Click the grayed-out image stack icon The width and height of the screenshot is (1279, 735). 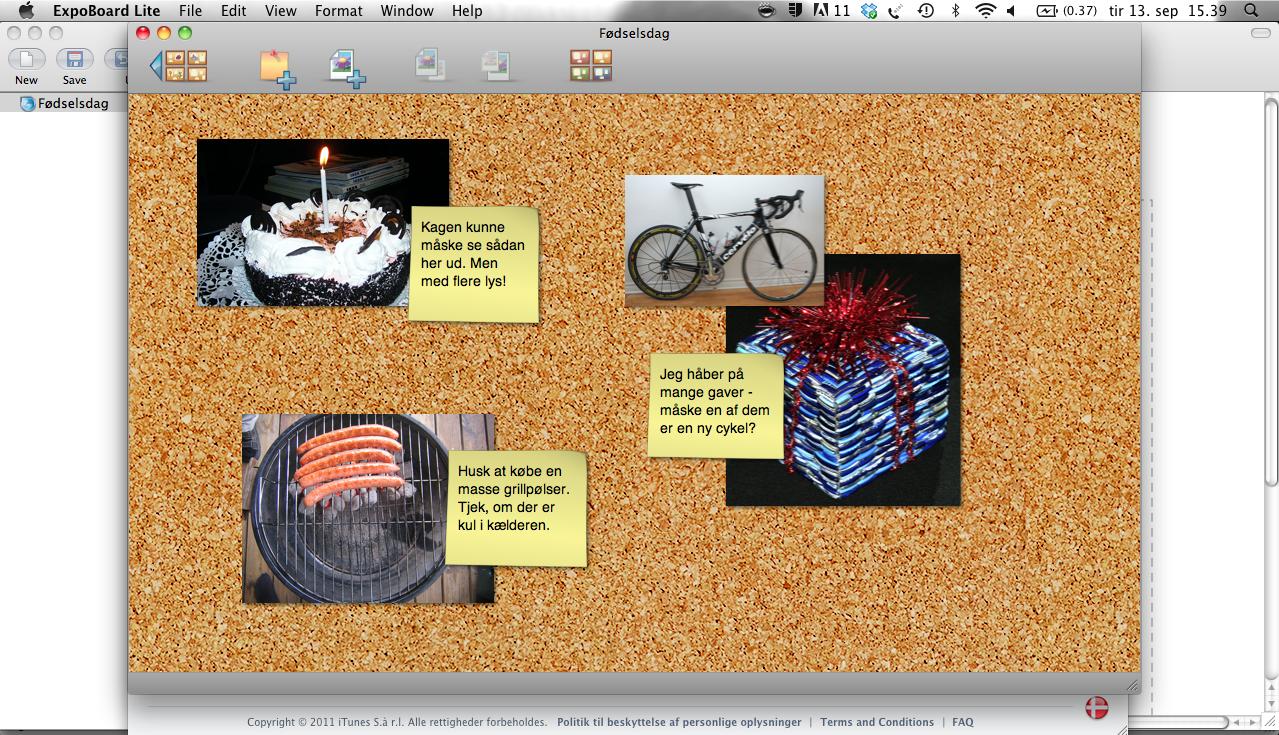coord(431,65)
